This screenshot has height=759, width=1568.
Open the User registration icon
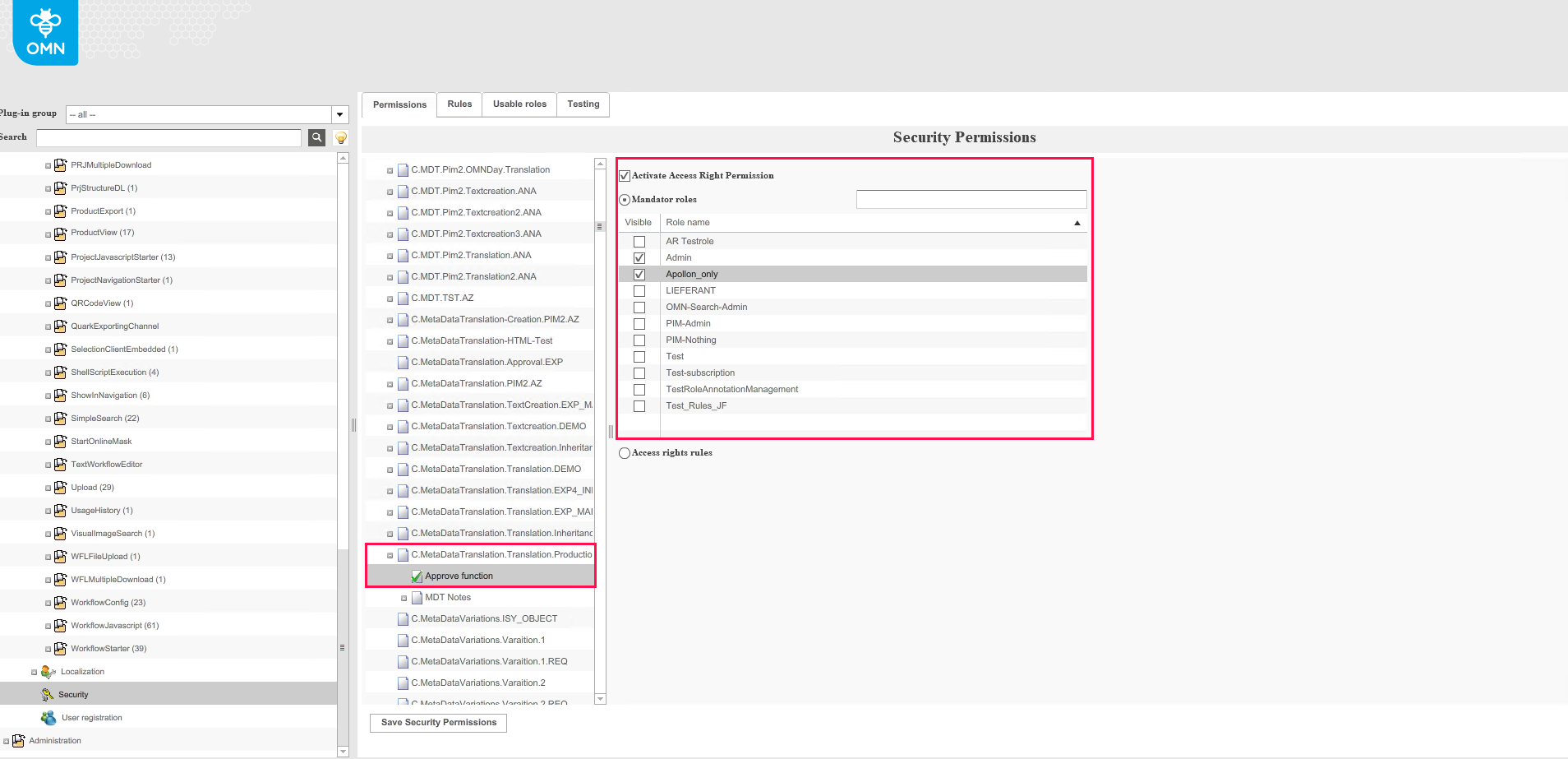click(48, 718)
